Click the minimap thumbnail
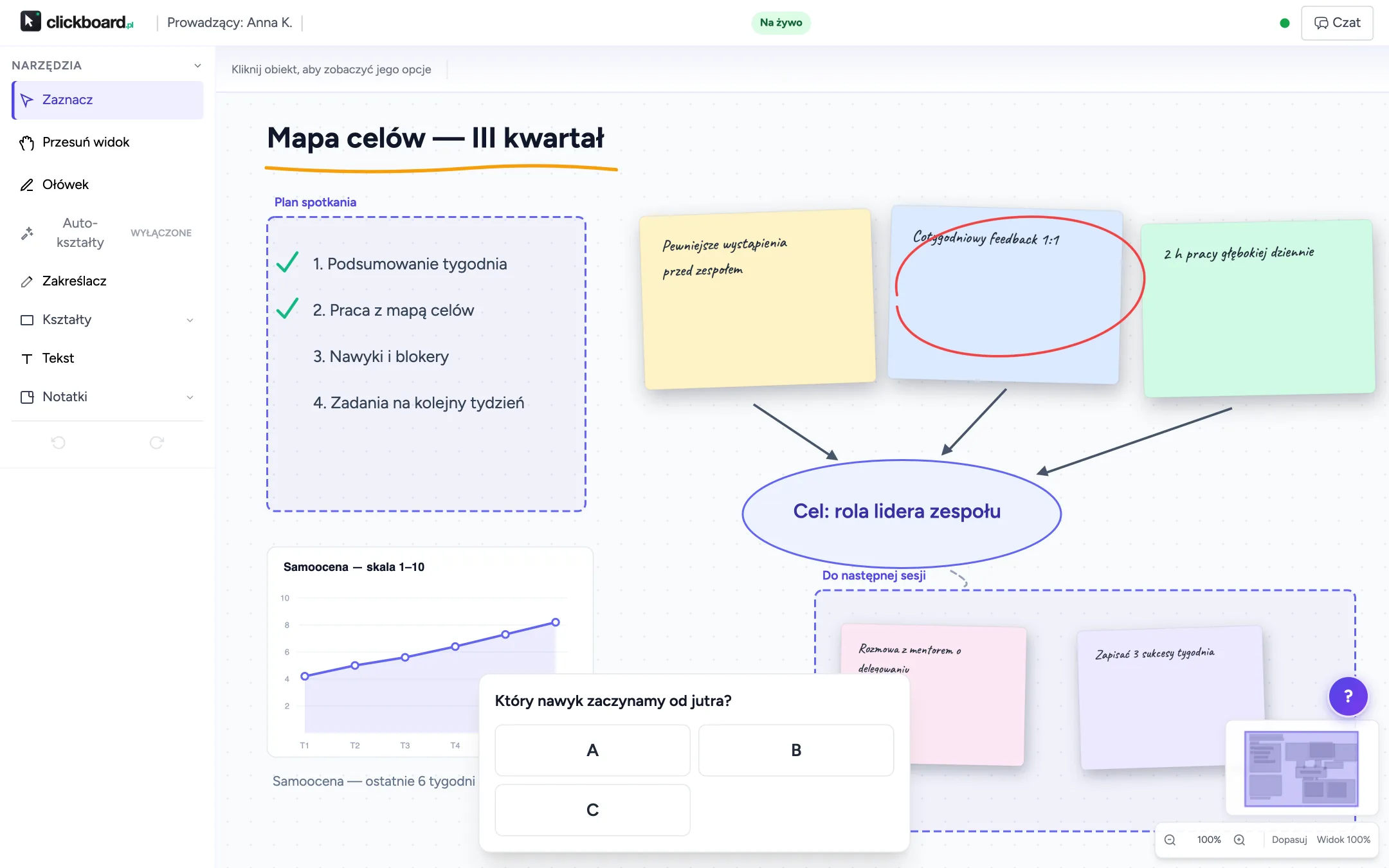Image resolution: width=1389 pixels, height=868 pixels. (x=1301, y=768)
